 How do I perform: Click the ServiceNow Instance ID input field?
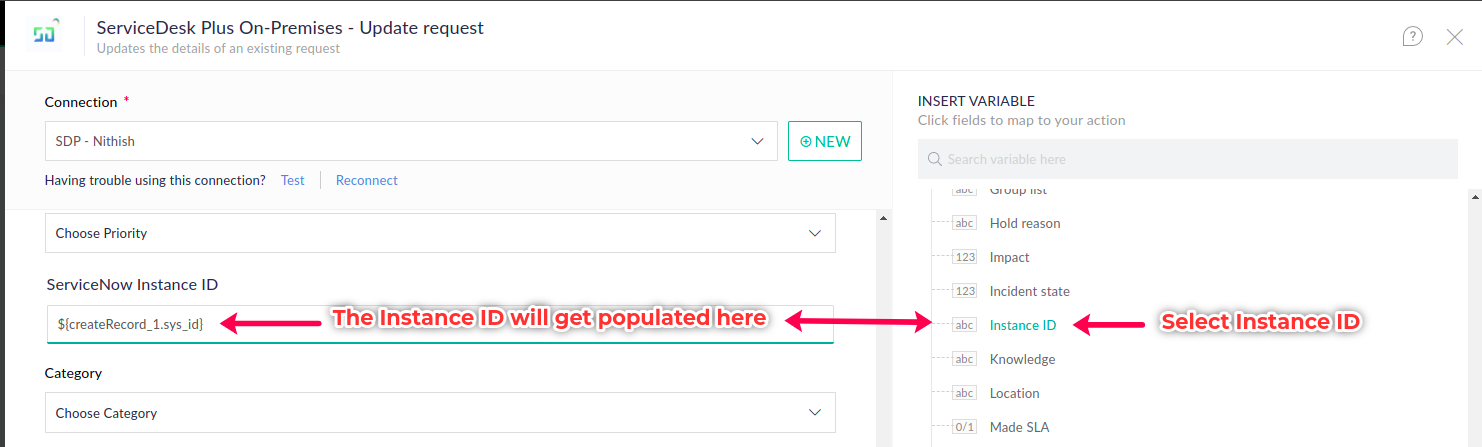(x=440, y=324)
